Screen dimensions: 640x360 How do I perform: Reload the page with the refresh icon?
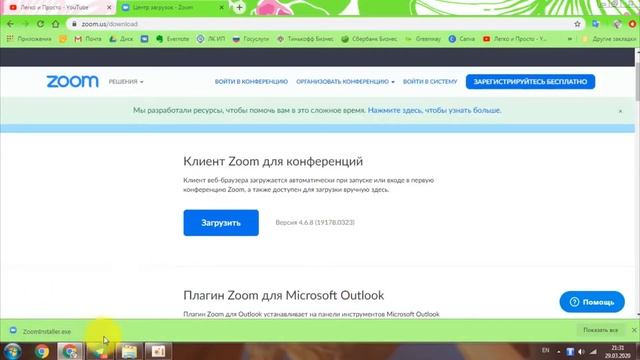40,24
